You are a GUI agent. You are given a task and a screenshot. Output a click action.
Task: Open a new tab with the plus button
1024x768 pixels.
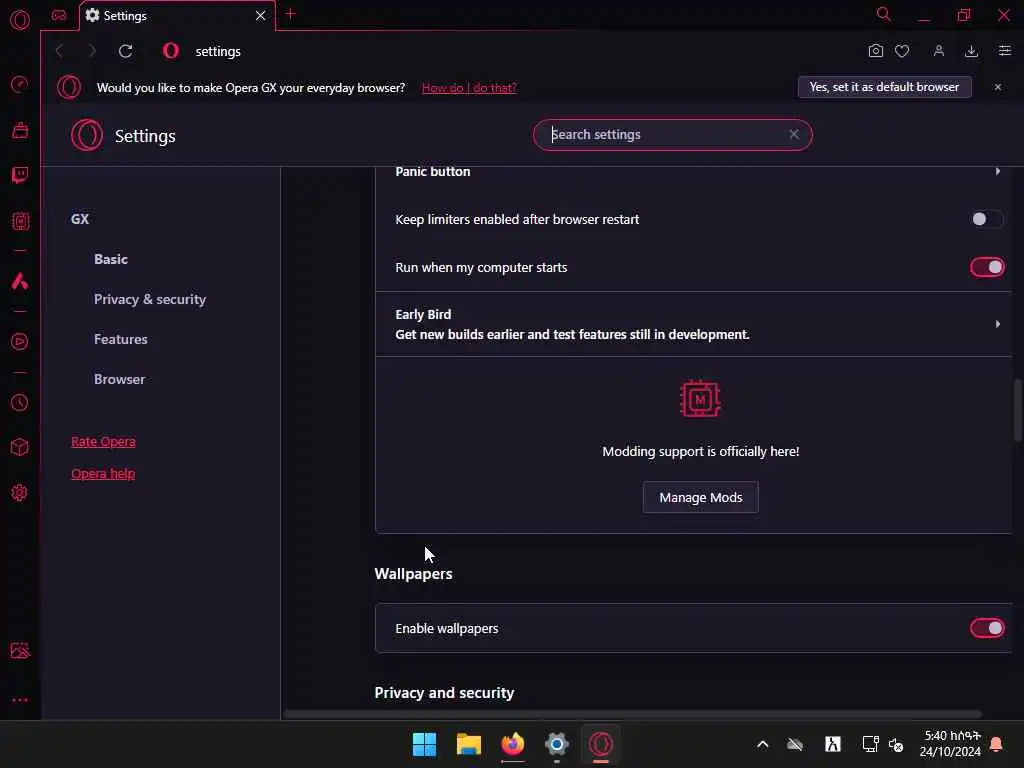291,14
